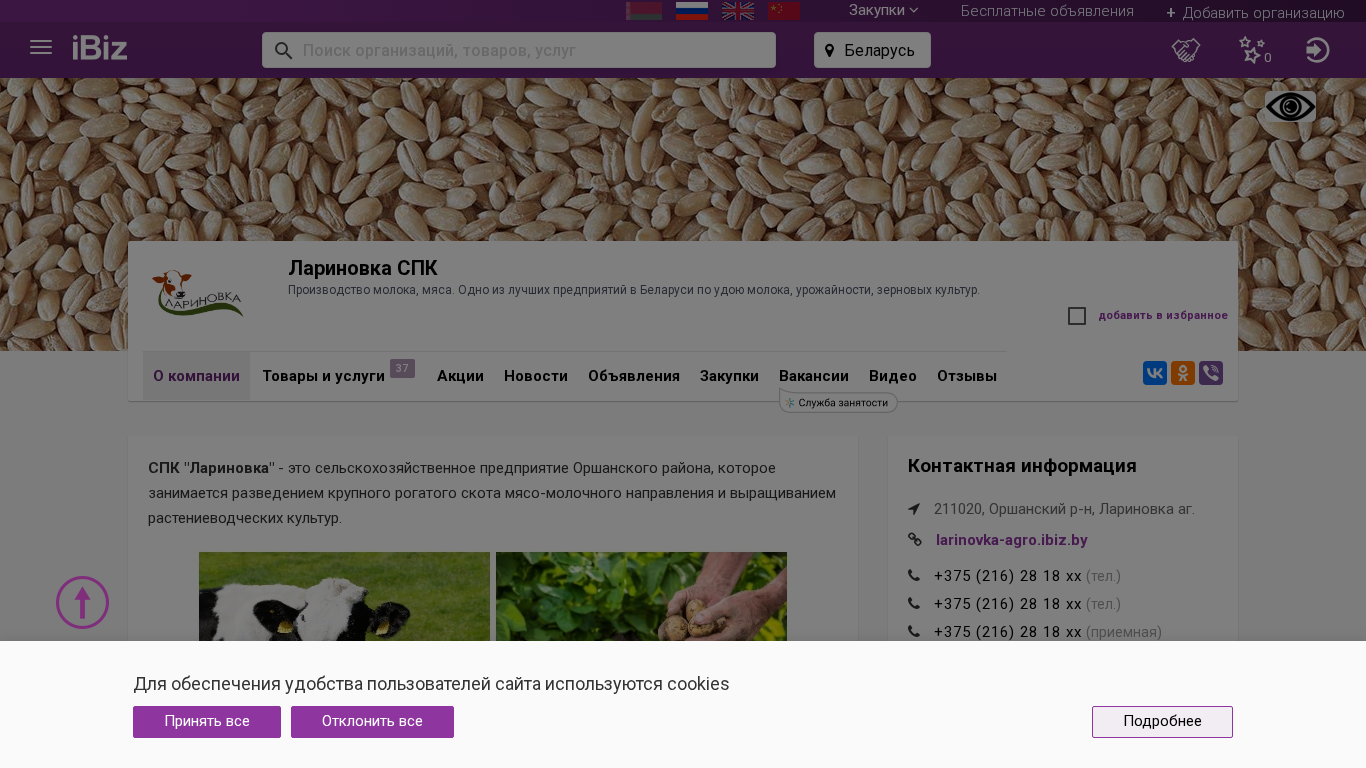
Task: Select the О компании tab
Action: click(196, 376)
